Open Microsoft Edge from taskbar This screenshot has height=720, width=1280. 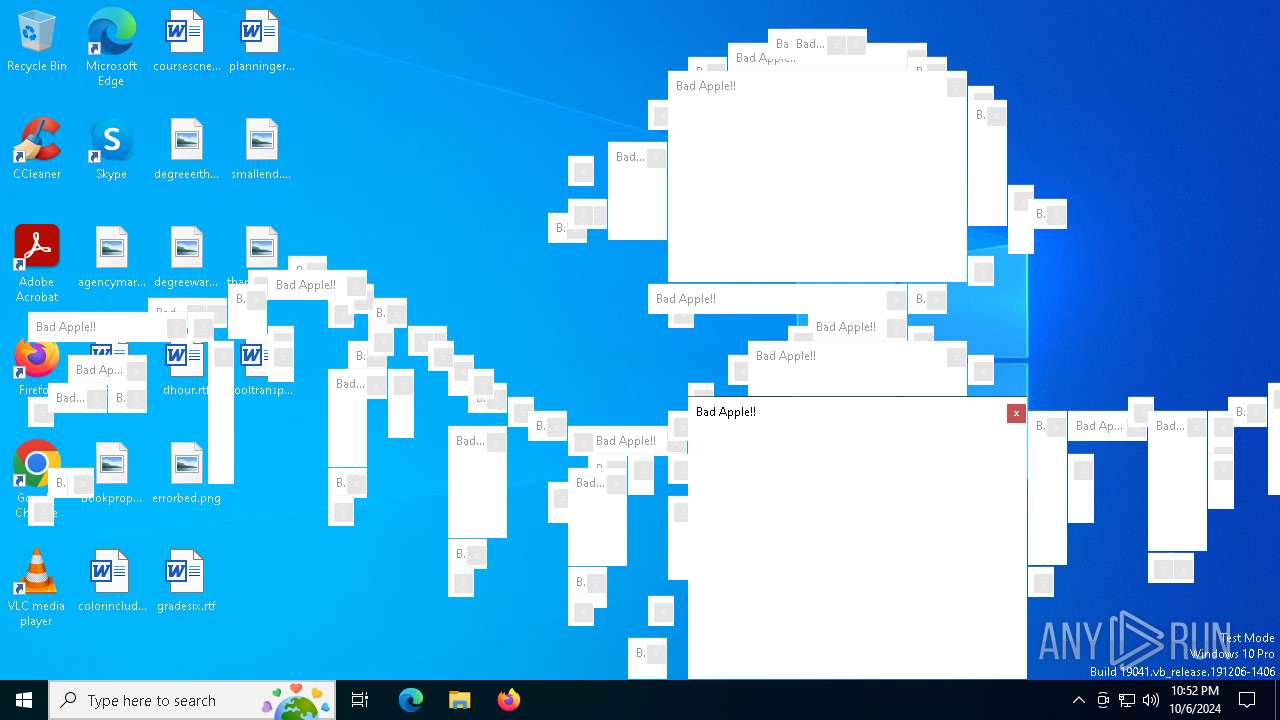pos(411,700)
